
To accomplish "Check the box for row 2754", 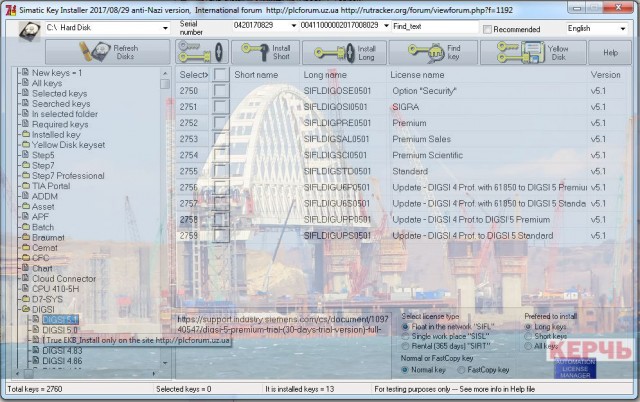I will click(221, 155).
